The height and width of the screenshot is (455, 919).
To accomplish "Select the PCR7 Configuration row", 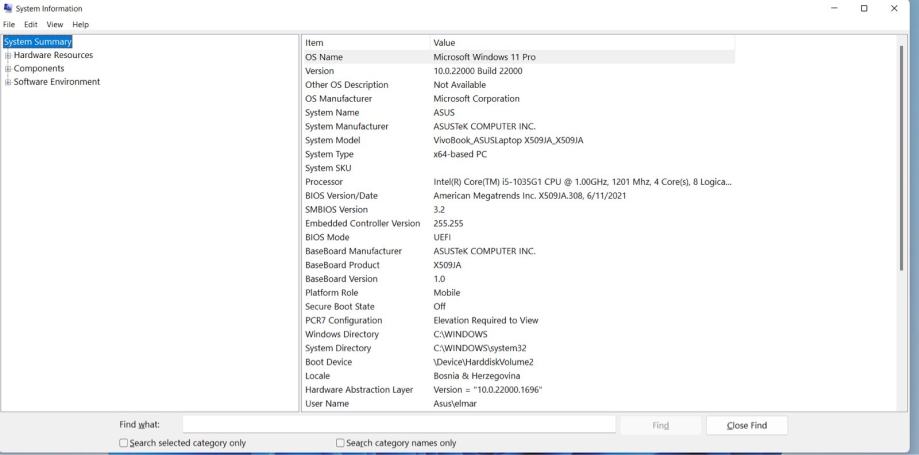I will point(518,321).
